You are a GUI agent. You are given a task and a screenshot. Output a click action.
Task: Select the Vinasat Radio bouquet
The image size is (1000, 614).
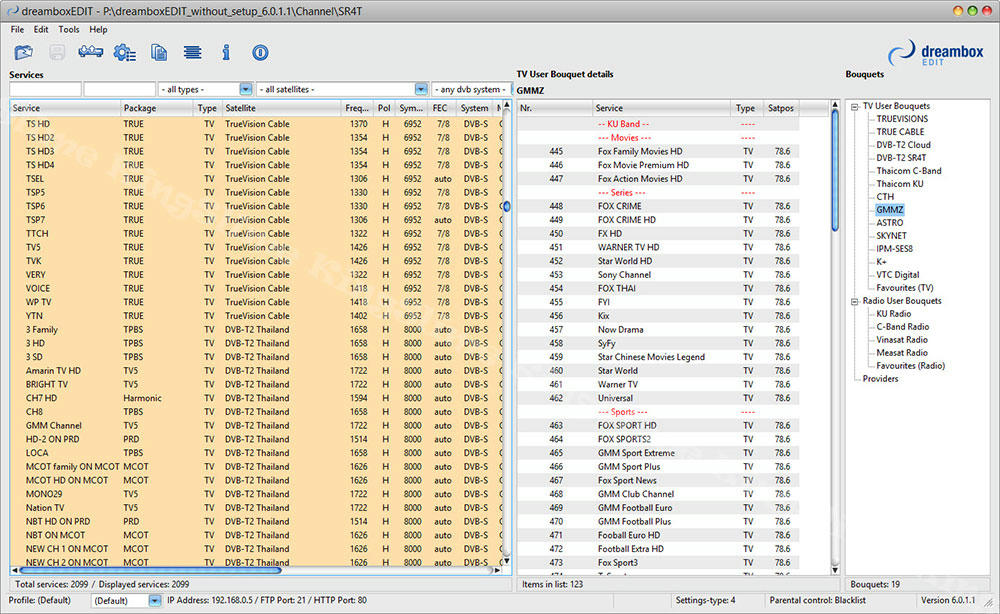[x=902, y=340]
